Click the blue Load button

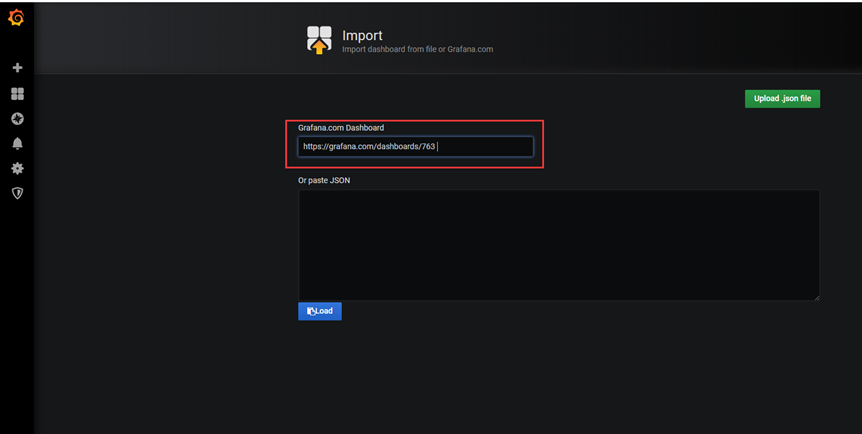point(320,311)
